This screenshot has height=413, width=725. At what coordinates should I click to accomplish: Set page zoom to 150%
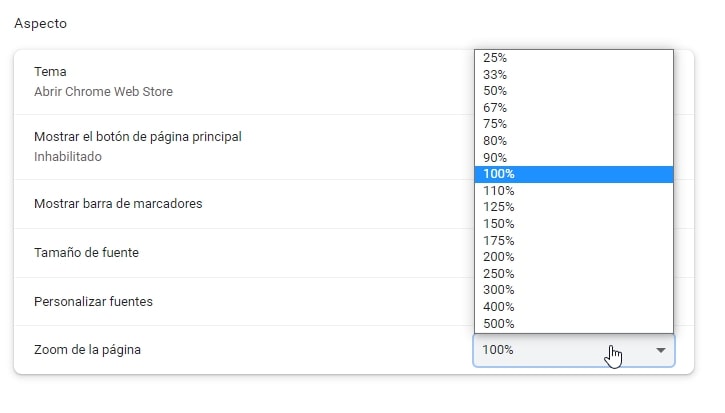click(x=574, y=224)
